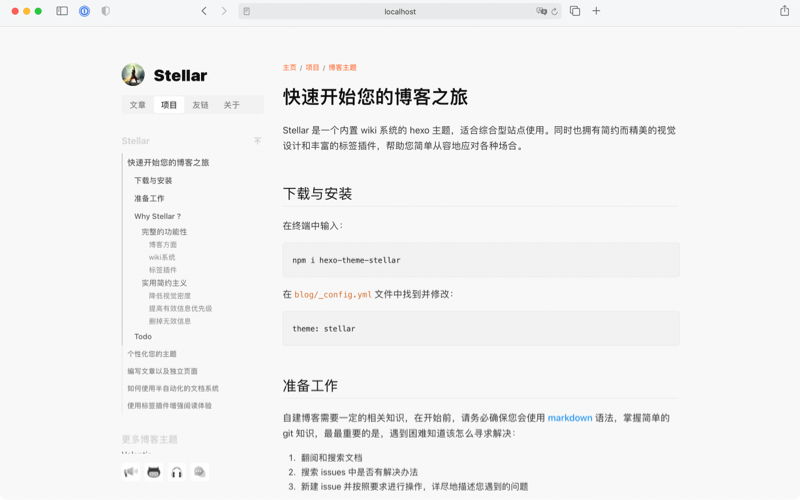Click list item 翻阅和搜索文档
This screenshot has height=500, width=800.
[332, 458]
